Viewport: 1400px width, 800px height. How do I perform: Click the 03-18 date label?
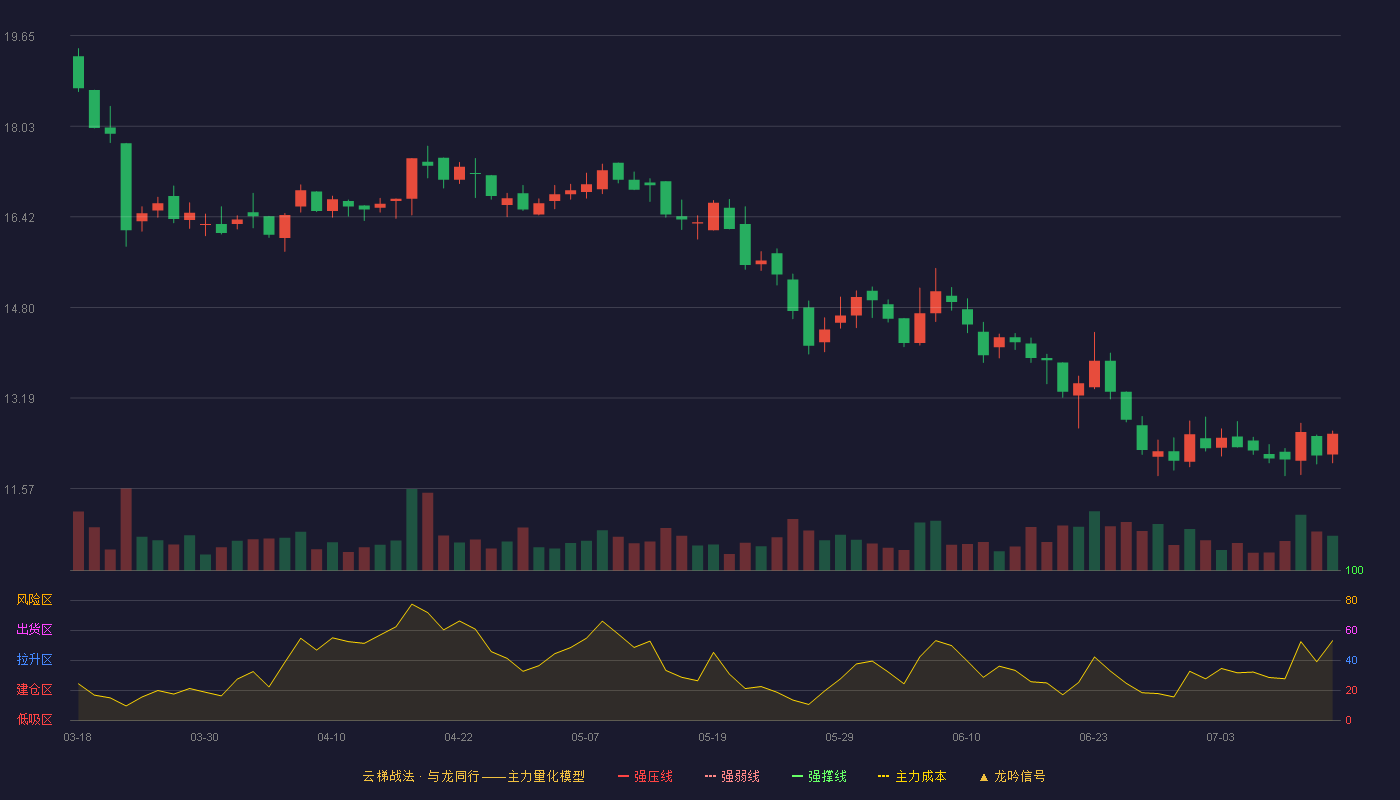click(x=78, y=737)
